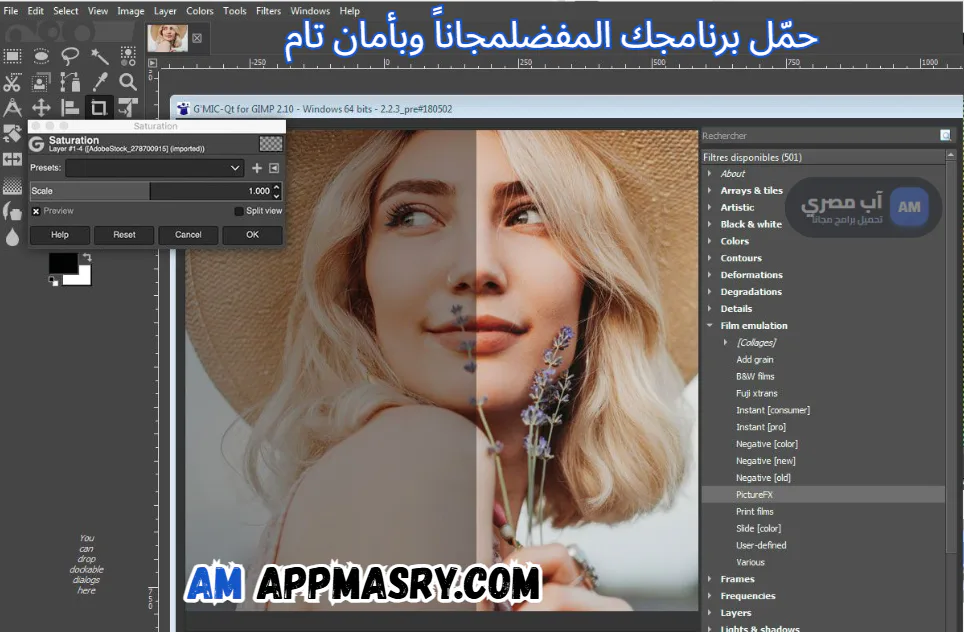The height and width of the screenshot is (632, 964).
Task: Select the Fuzzy Select magic wand tool
Action: tap(99, 57)
